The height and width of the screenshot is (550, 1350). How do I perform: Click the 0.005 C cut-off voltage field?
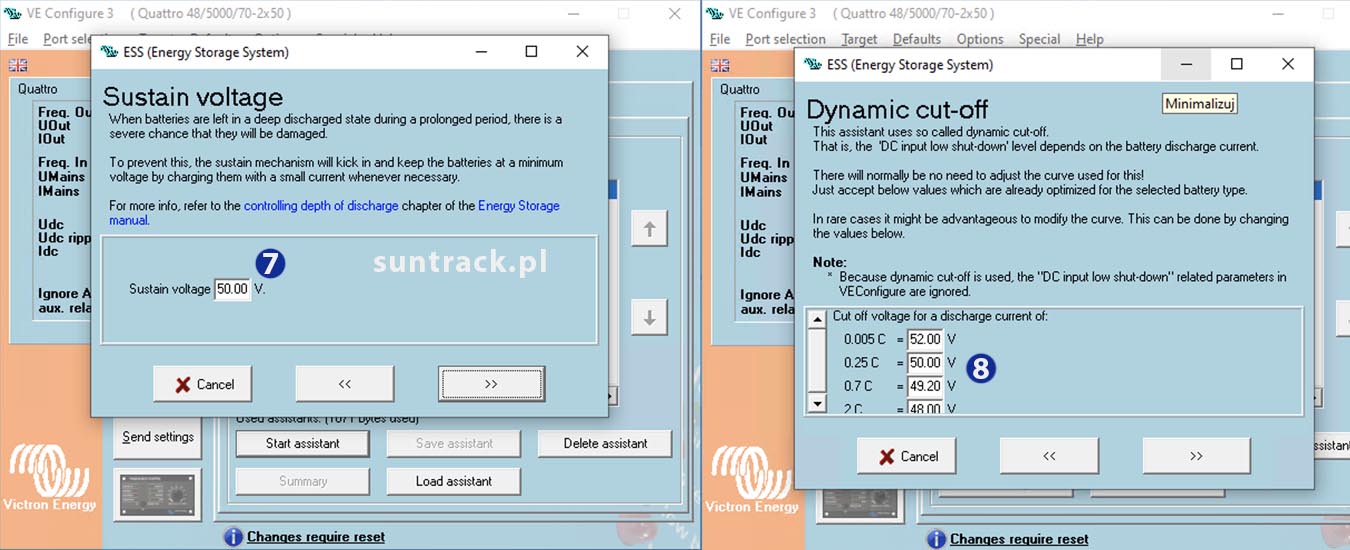[x=925, y=340]
